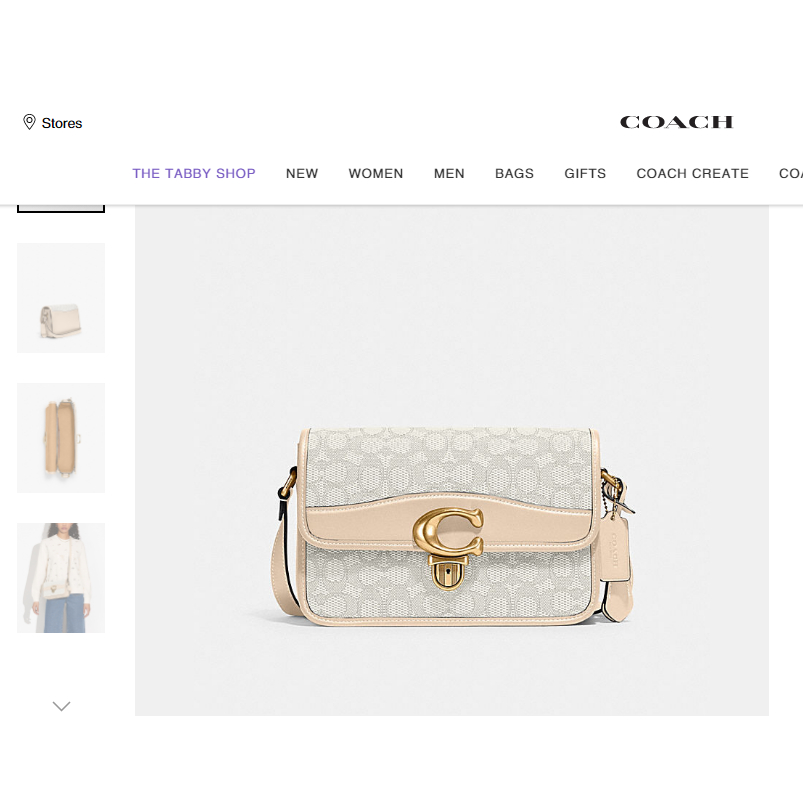Click the partially visible last nav item
Viewport: 803px width, 803px height.
click(791, 174)
